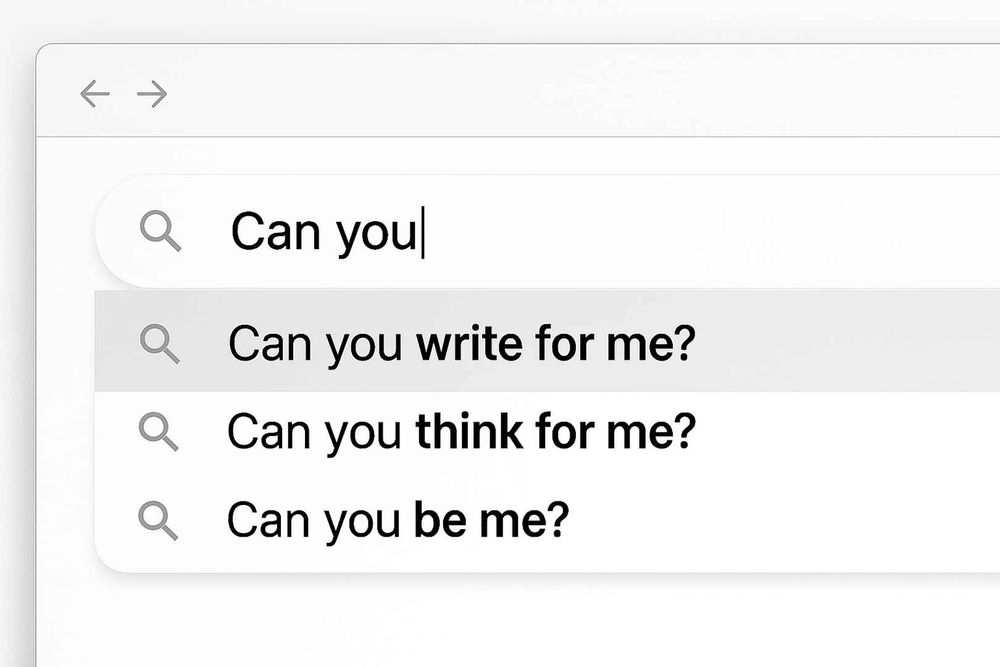Screen dimensions: 1000x667
Task: Place cursor at the text caret after 'you'
Action: [x=423, y=233]
